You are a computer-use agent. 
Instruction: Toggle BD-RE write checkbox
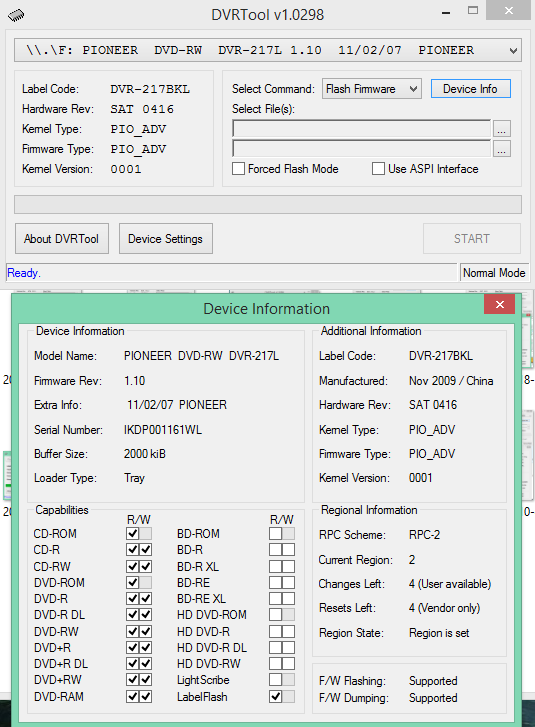[288, 582]
